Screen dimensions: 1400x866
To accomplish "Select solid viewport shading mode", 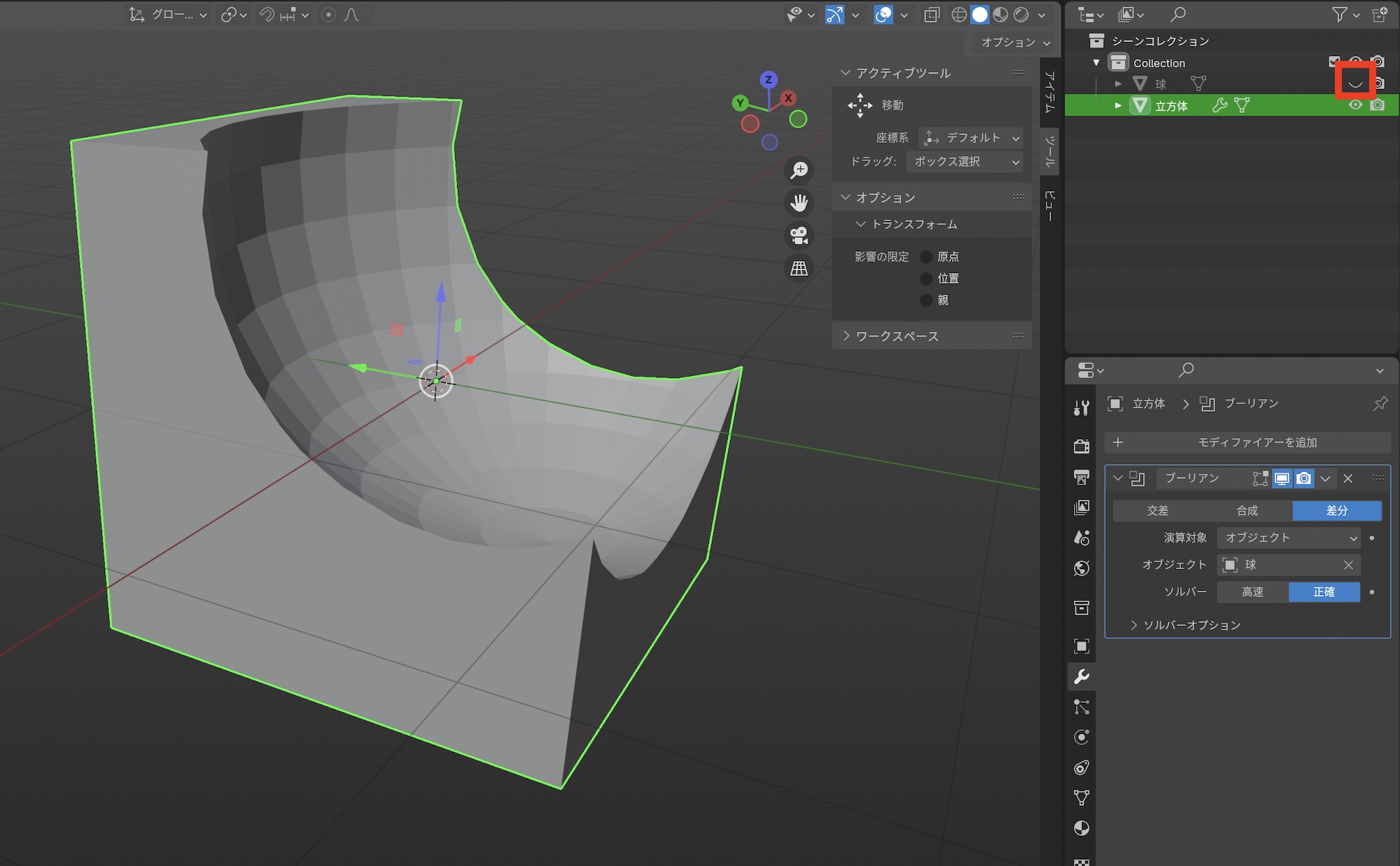I will point(980,15).
